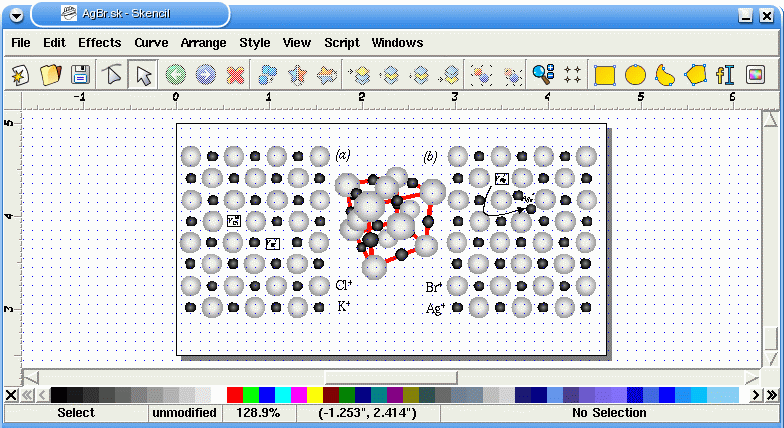Open the Effects menu

(x=100, y=43)
